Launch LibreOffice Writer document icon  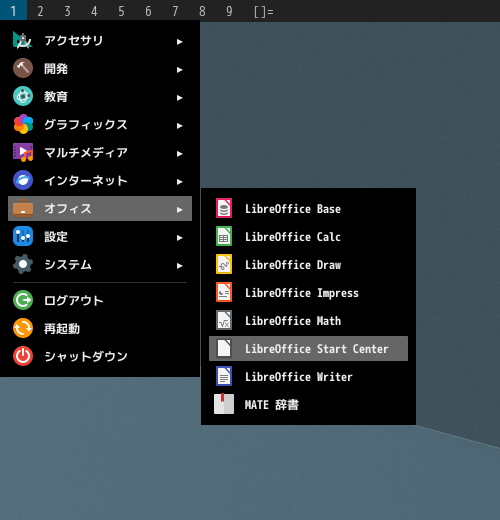tap(224, 376)
